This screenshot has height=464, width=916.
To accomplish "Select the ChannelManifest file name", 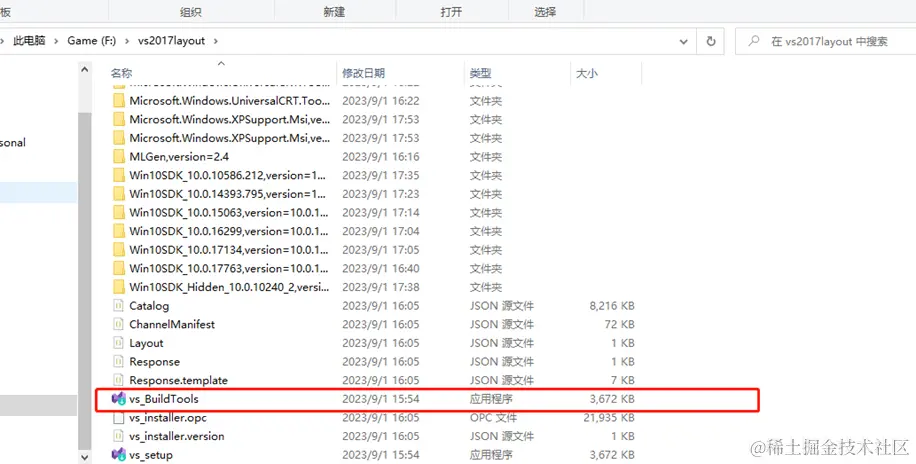I will [x=172, y=324].
